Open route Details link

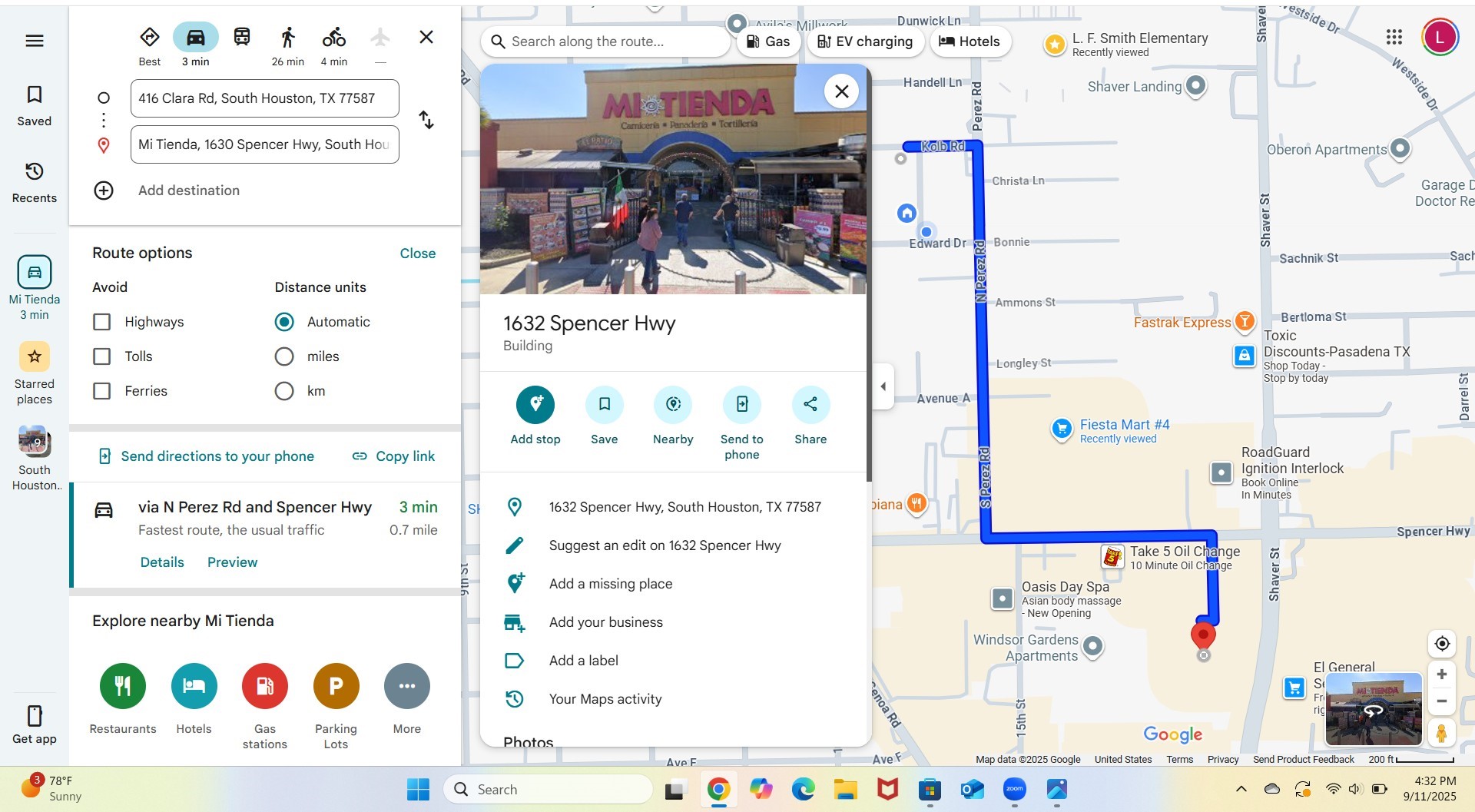(x=162, y=562)
